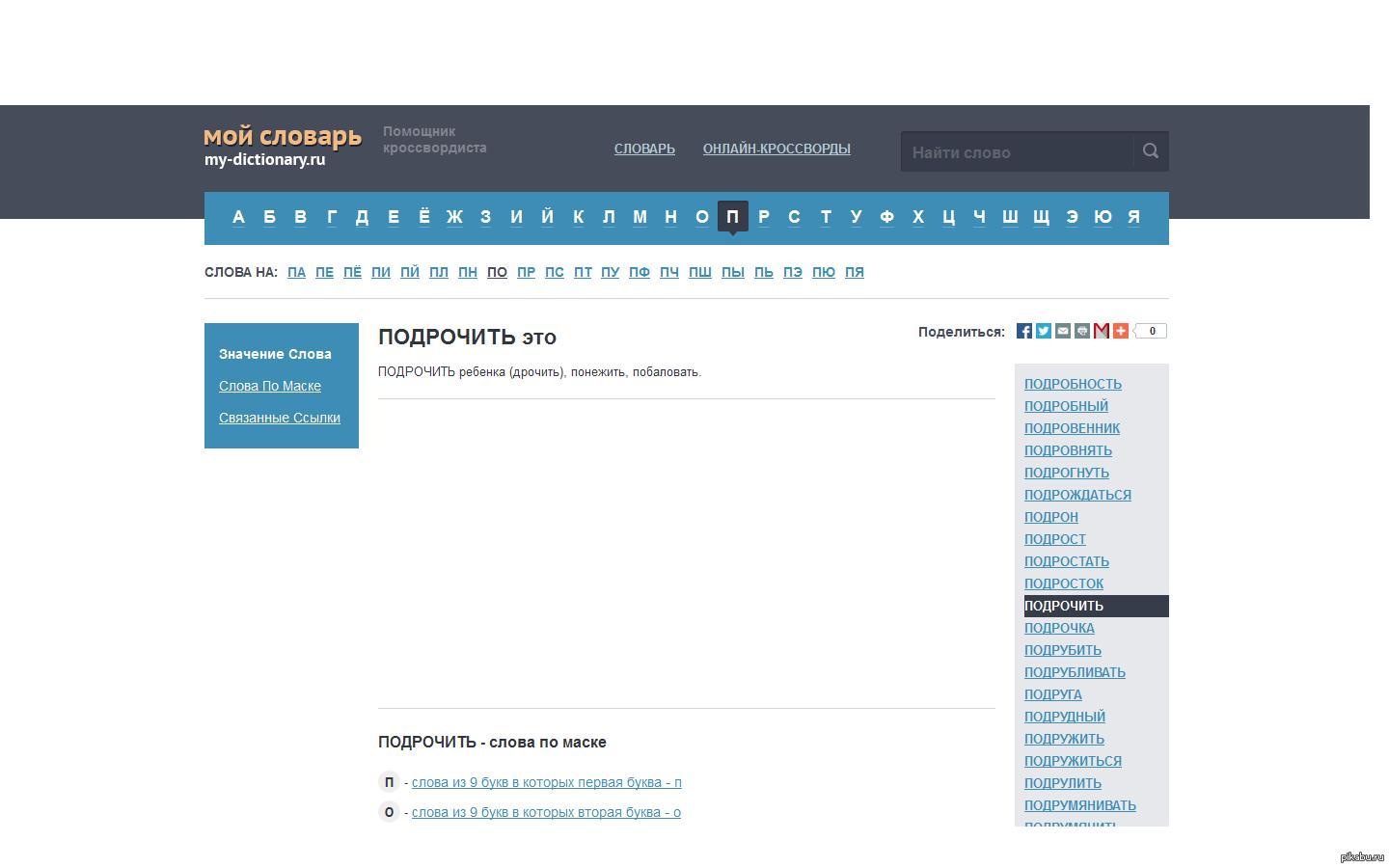Open the word ПОДРУБЛИВАТЬ
1389x868 pixels.
click(x=1075, y=672)
